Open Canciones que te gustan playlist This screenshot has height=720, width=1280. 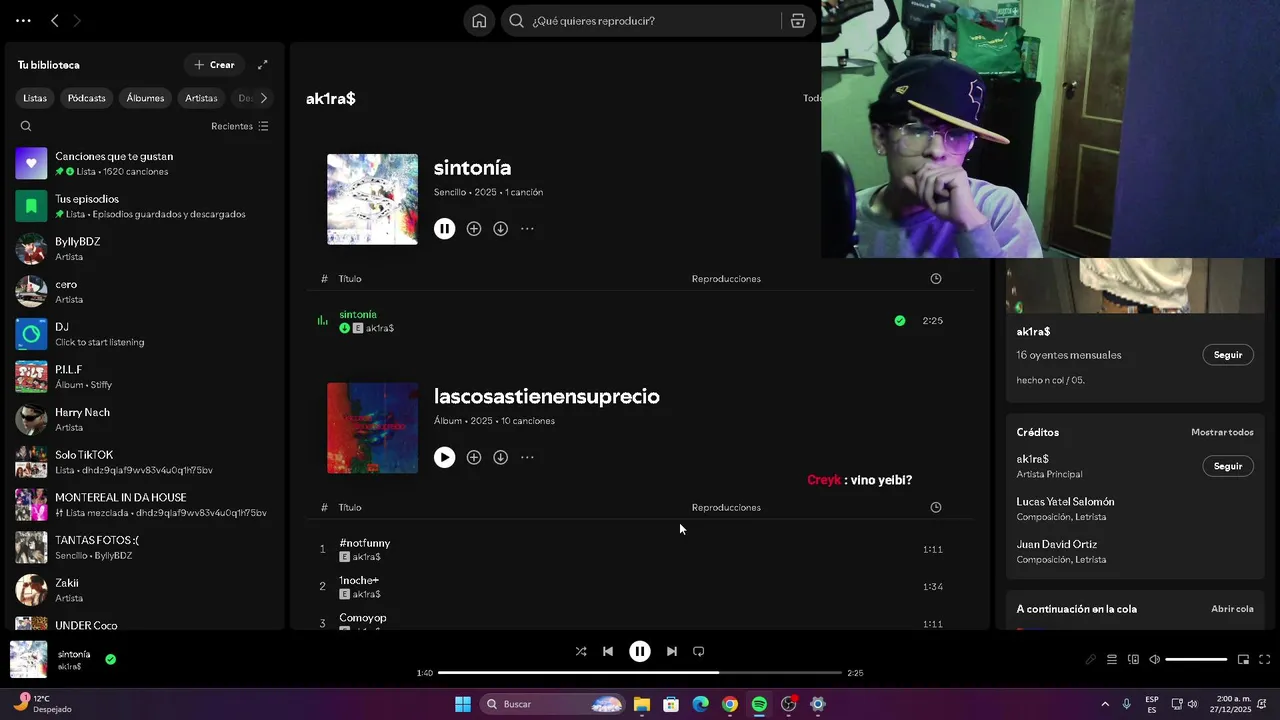(144, 164)
